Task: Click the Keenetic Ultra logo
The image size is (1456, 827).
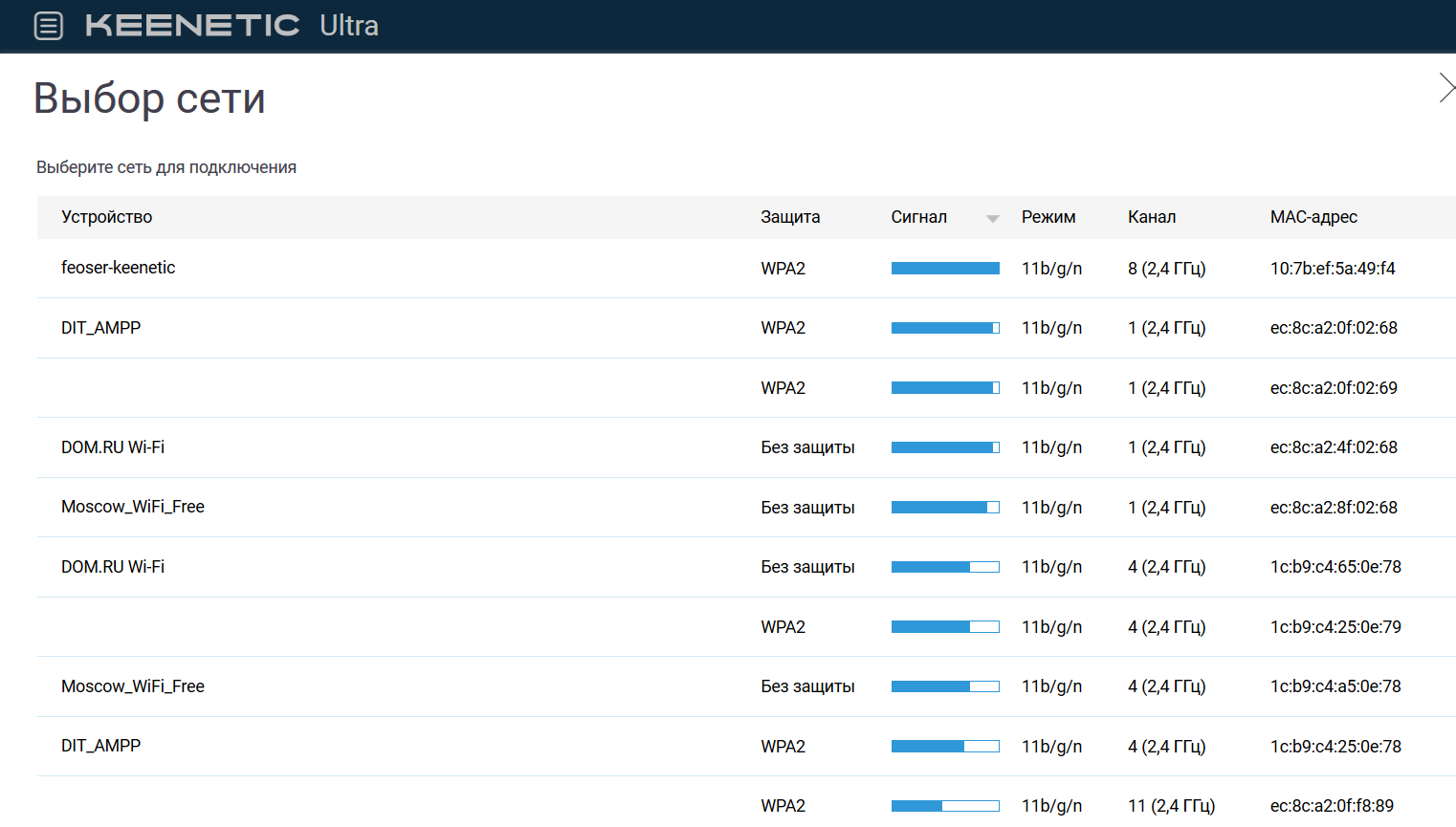Action: pyautogui.click(x=232, y=26)
